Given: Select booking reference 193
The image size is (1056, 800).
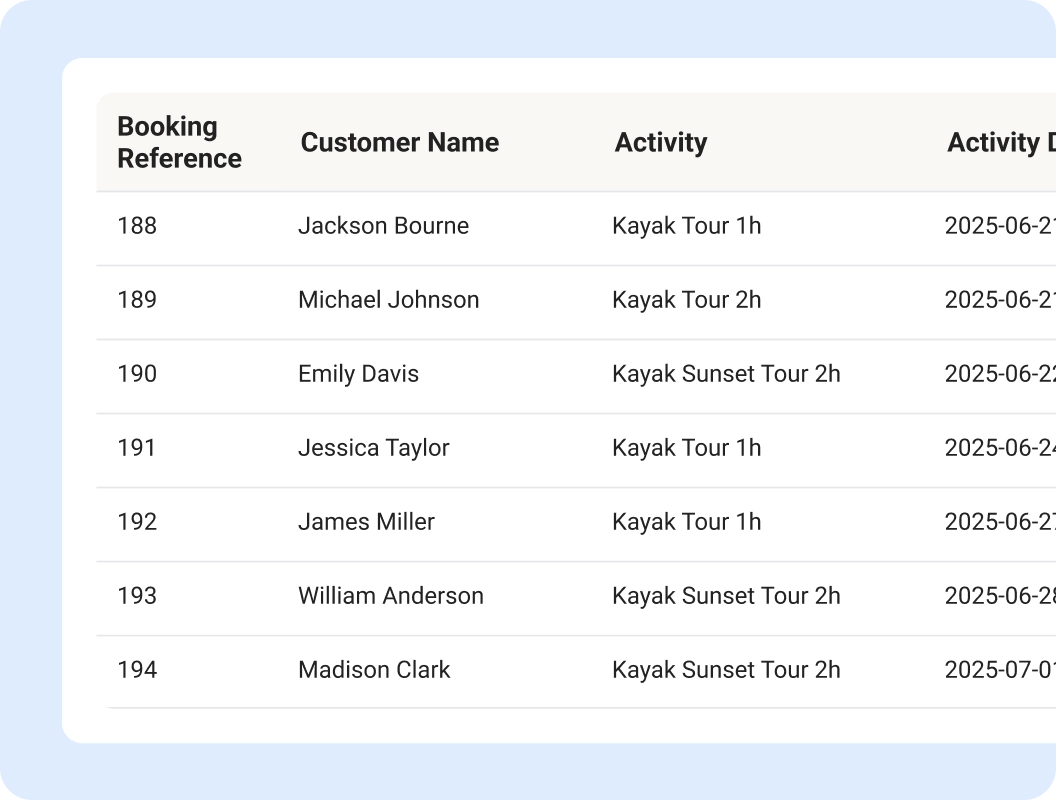Looking at the screenshot, I should (137, 596).
